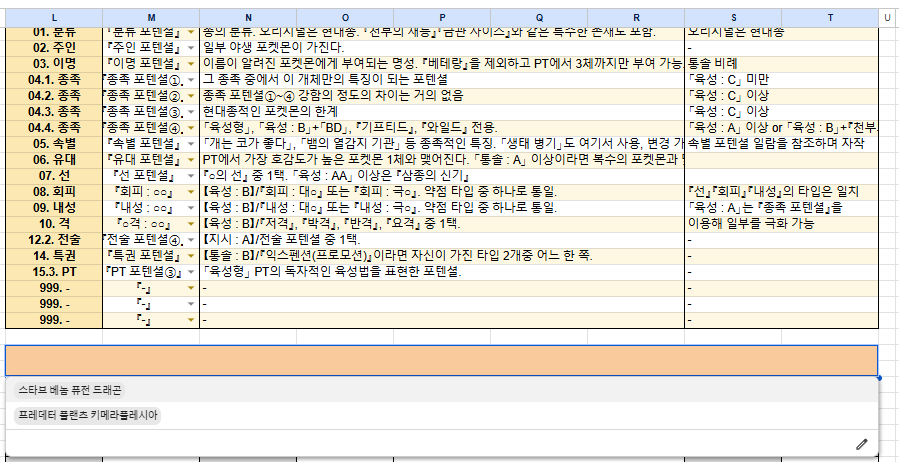This screenshot has width=899, height=462.
Task: Select column Q header
Action: pos(539,18)
